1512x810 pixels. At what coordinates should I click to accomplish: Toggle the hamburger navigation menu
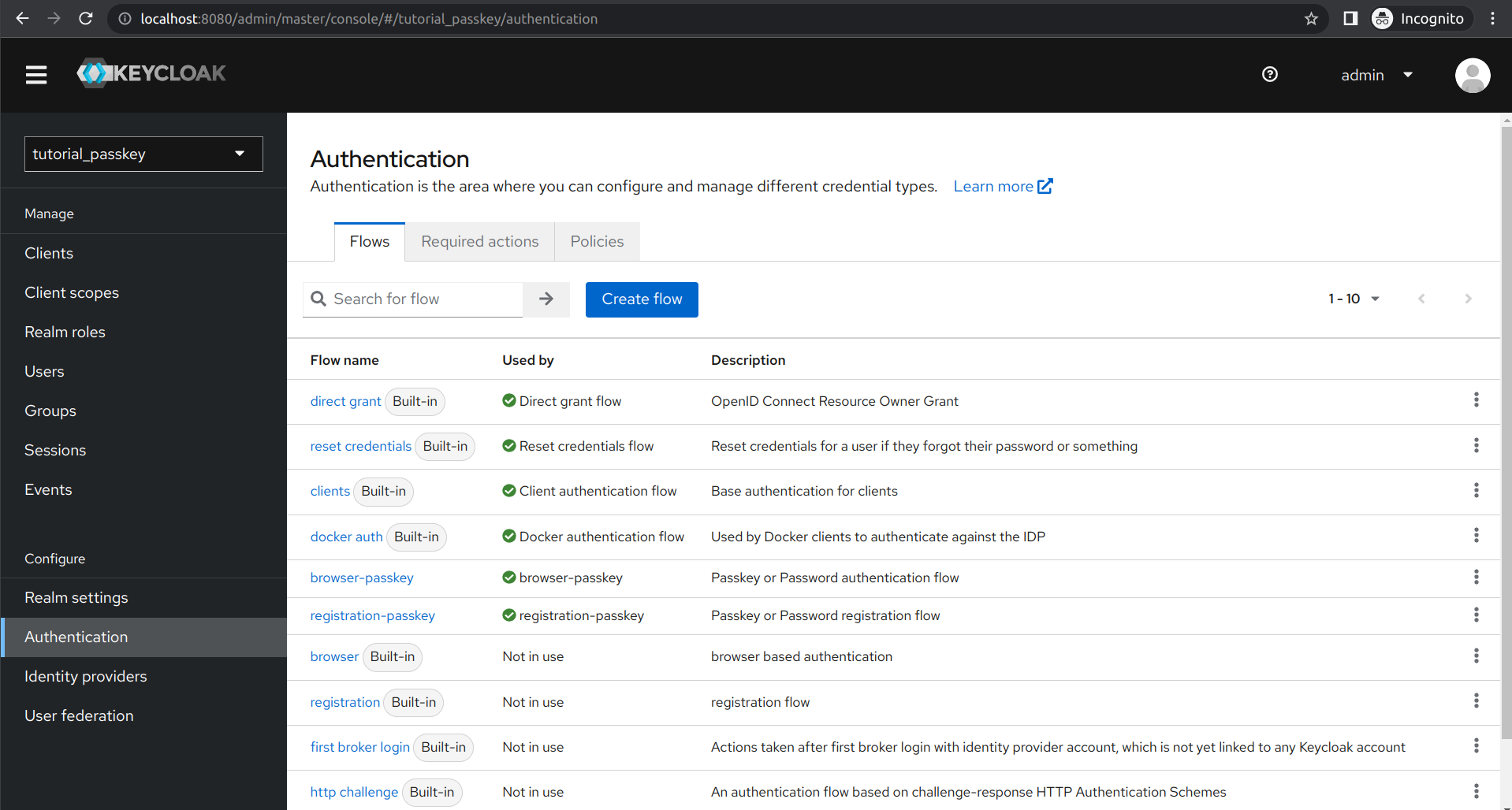[x=36, y=75]
